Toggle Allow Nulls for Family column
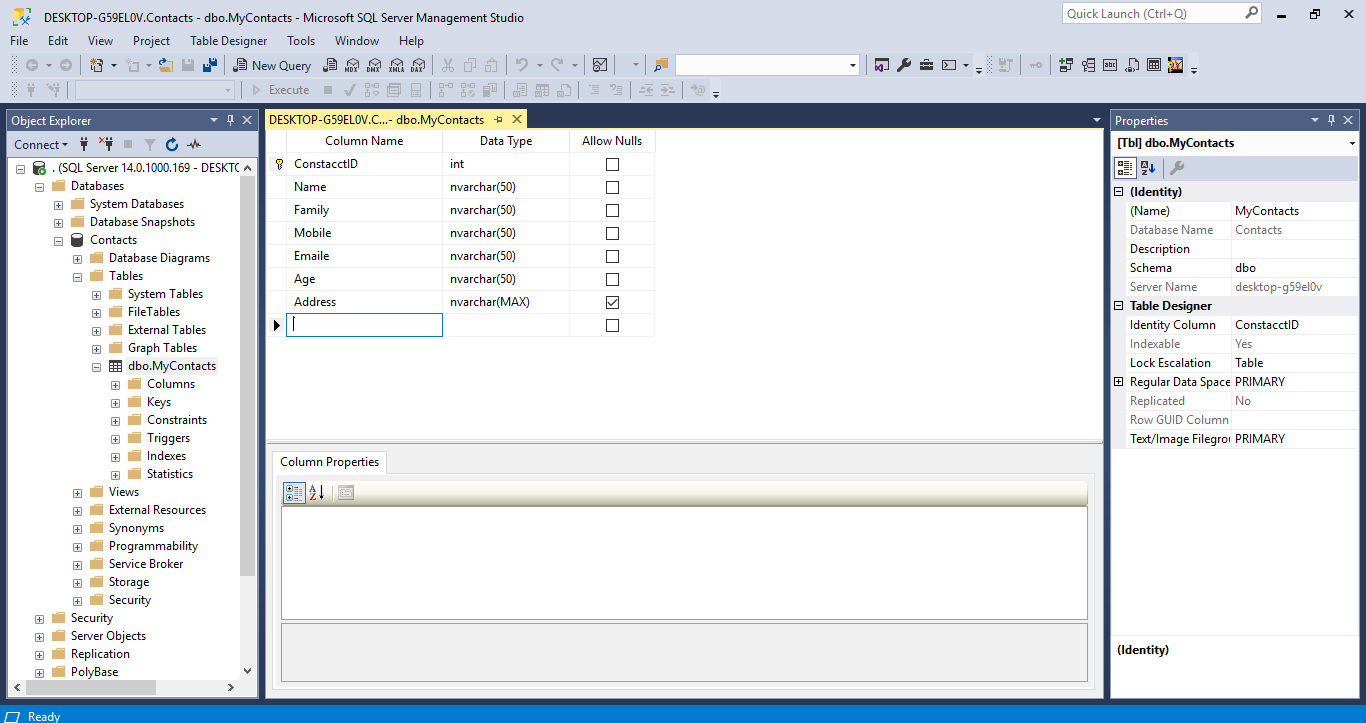This screenshot has width=1366, height=723. click(x=612, y=210)
